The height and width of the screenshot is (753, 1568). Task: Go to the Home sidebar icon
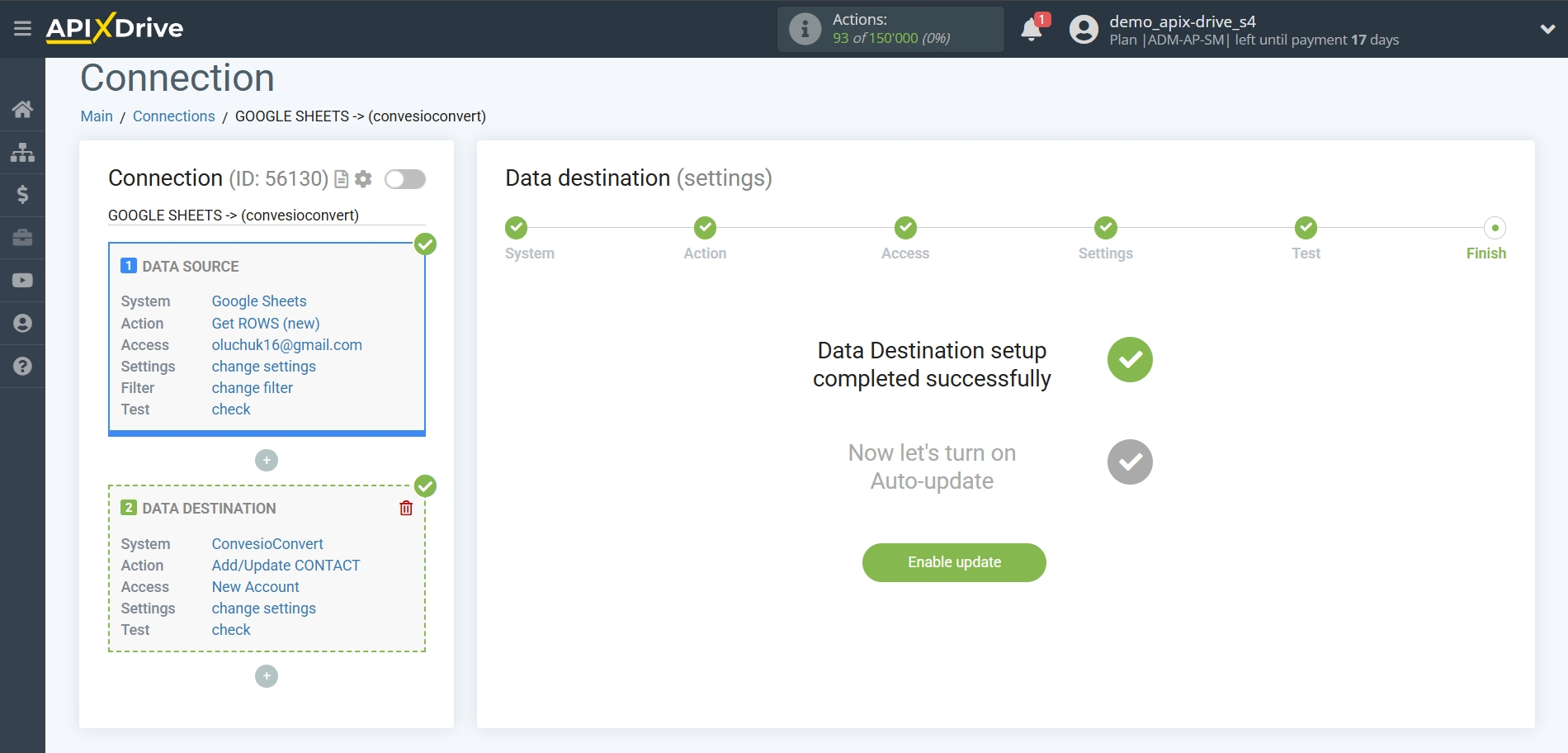(22, 109)
